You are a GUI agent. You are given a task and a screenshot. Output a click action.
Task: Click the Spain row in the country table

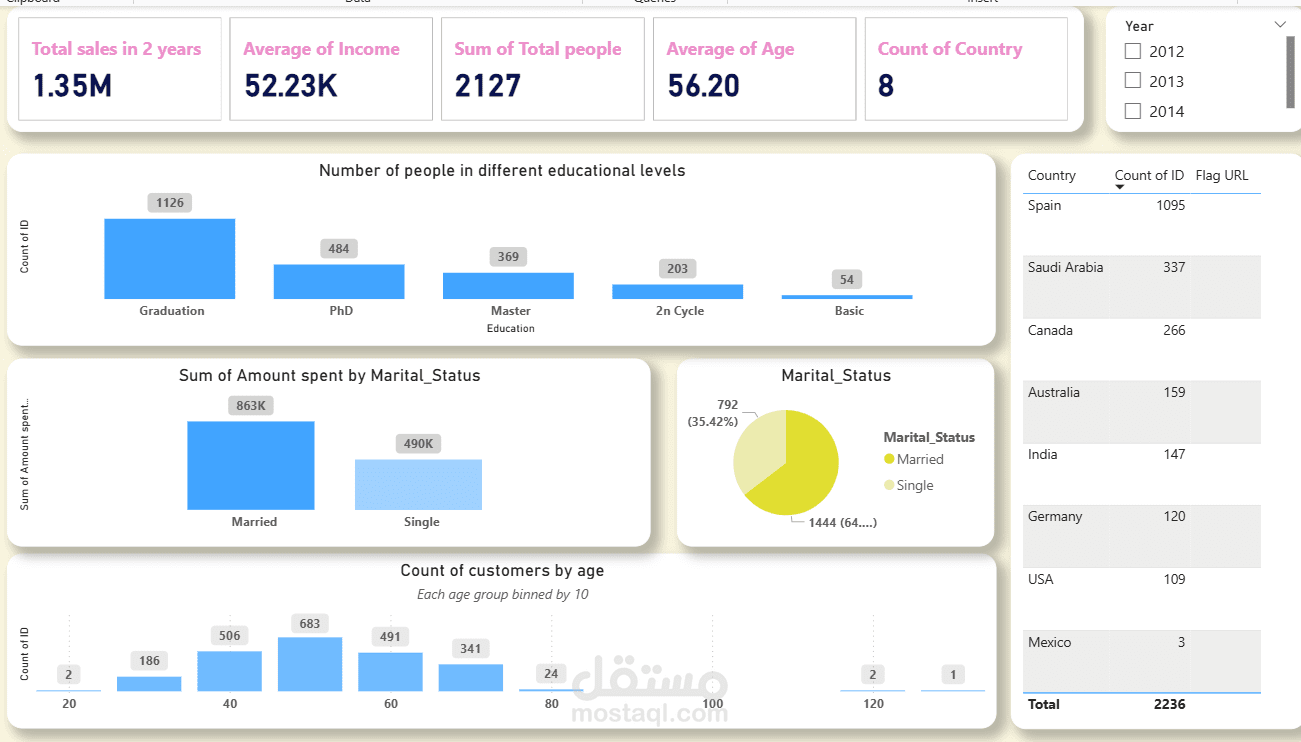(x=1141, y=224)
